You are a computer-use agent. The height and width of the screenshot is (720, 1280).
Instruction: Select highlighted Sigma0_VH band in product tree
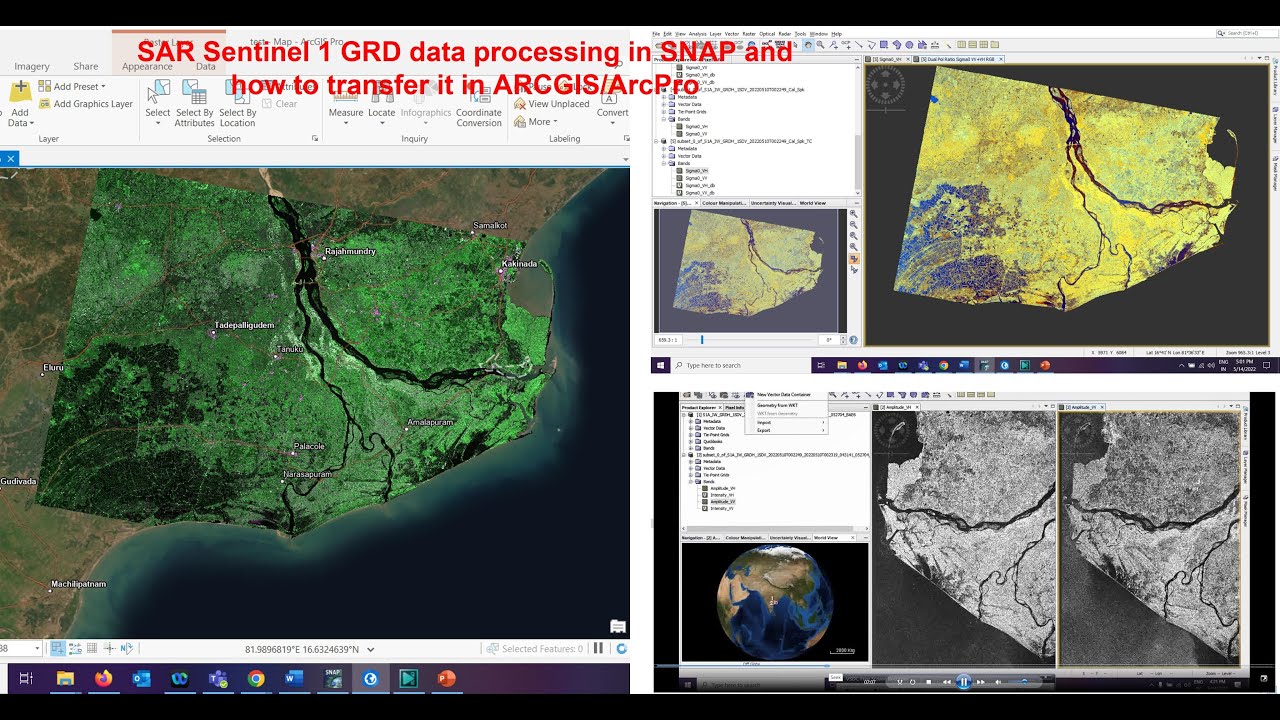(696, 171)
